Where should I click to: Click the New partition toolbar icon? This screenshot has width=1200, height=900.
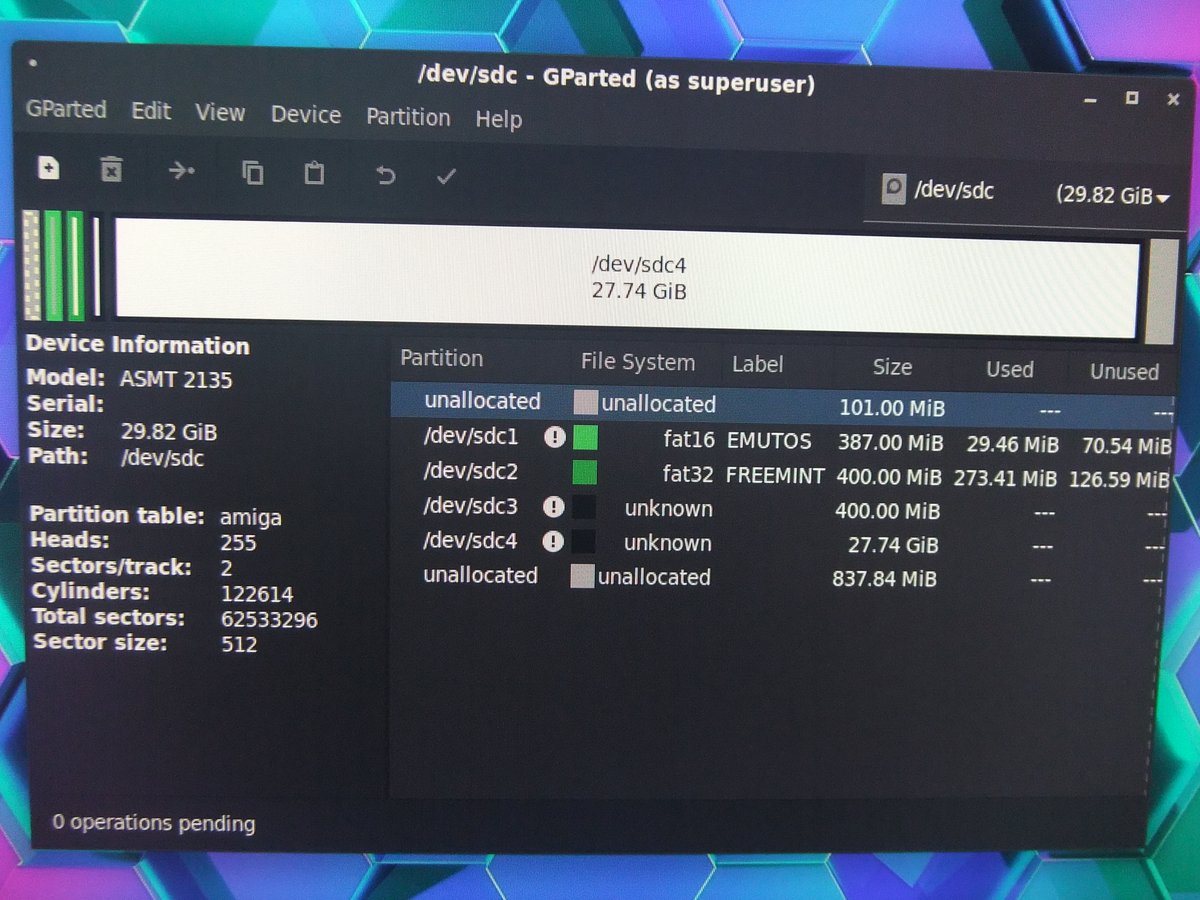click(49, 168)
